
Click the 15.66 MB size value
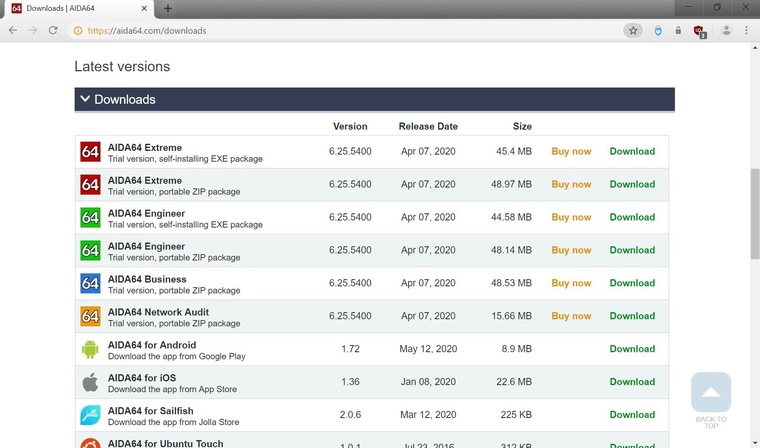tap(511, 316)
